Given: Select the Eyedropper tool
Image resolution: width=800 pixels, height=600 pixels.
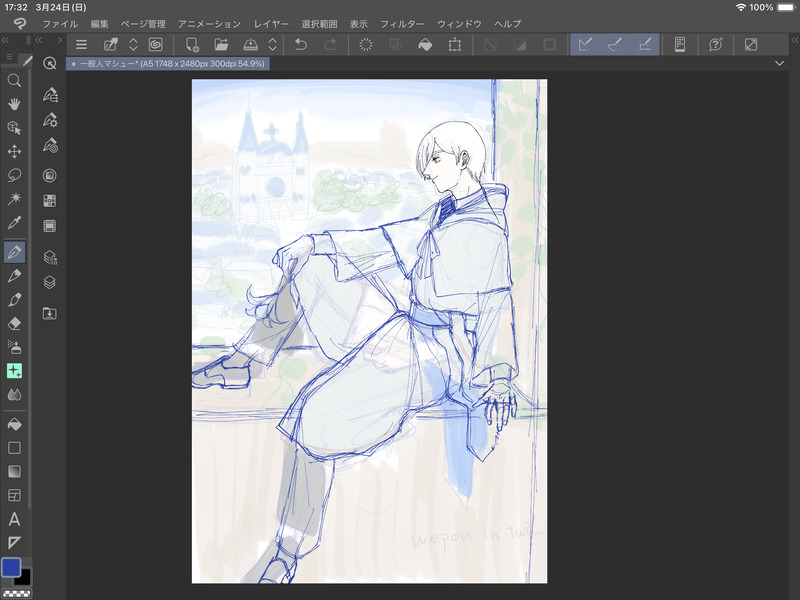Looking at the screenshot, I should [14, 222].
